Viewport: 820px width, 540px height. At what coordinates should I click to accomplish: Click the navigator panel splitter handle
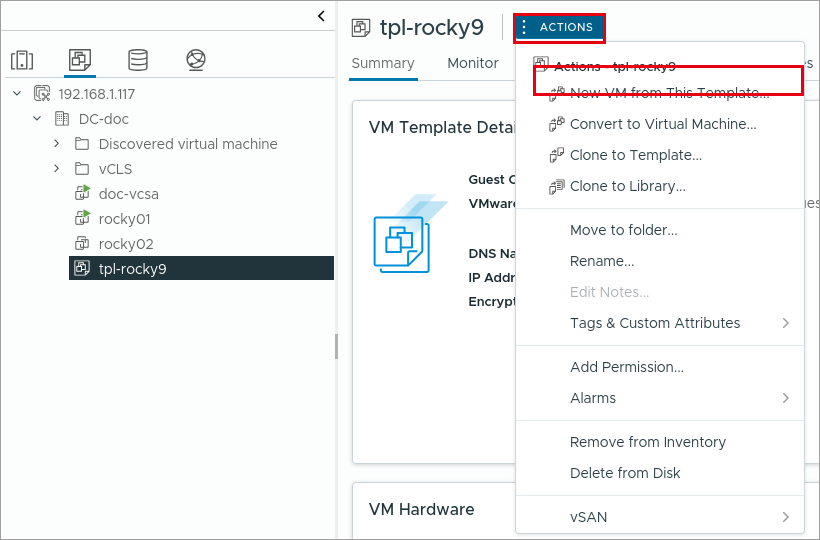tap(336, 346)
